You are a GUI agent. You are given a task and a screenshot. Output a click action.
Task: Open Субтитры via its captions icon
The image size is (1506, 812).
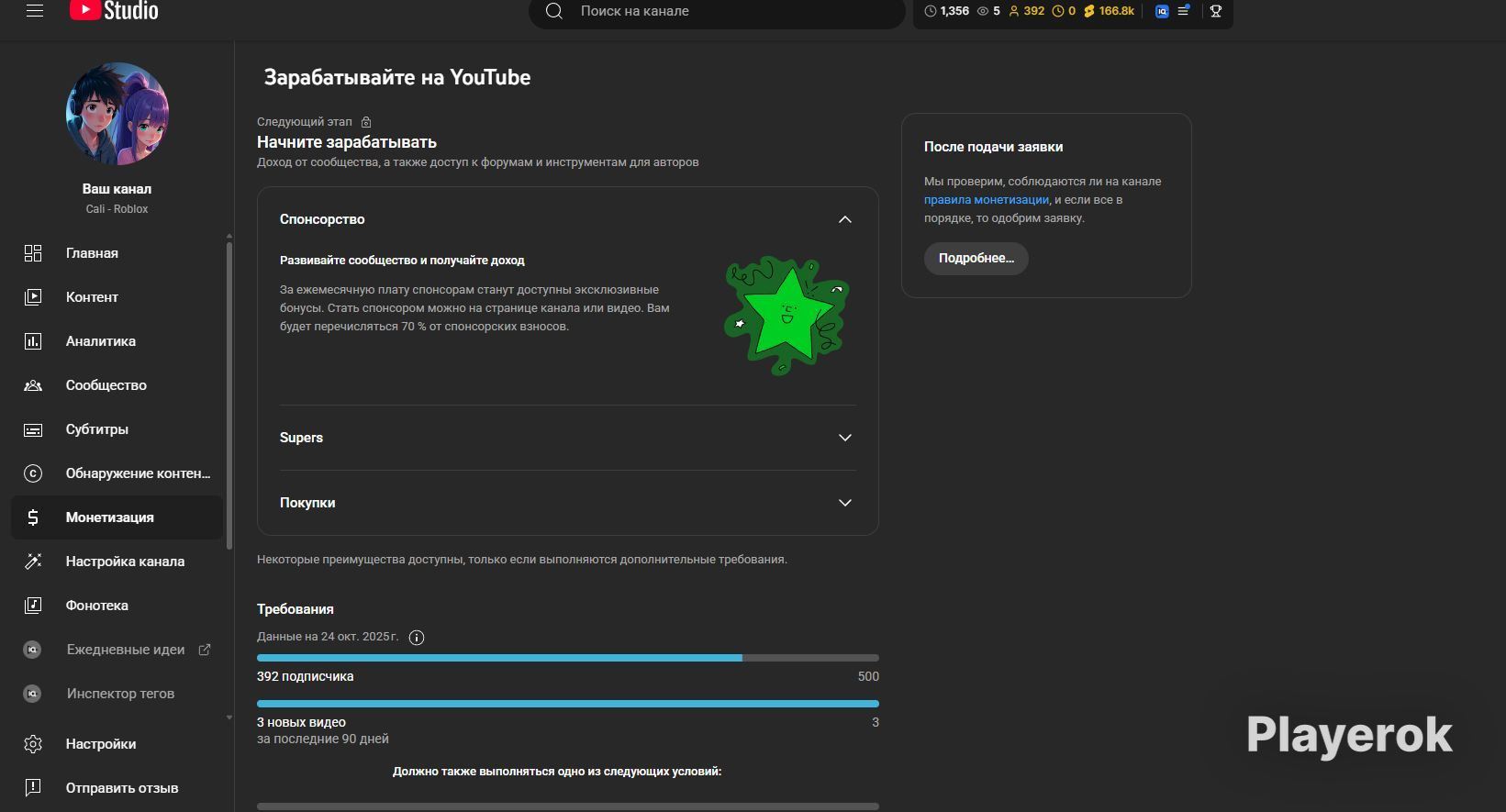click(x=33, y=429)
